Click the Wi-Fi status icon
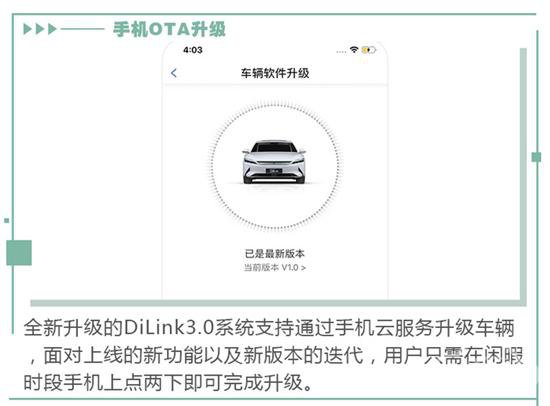The height and width of the screenshot is (406, 550). pos(354,49)
